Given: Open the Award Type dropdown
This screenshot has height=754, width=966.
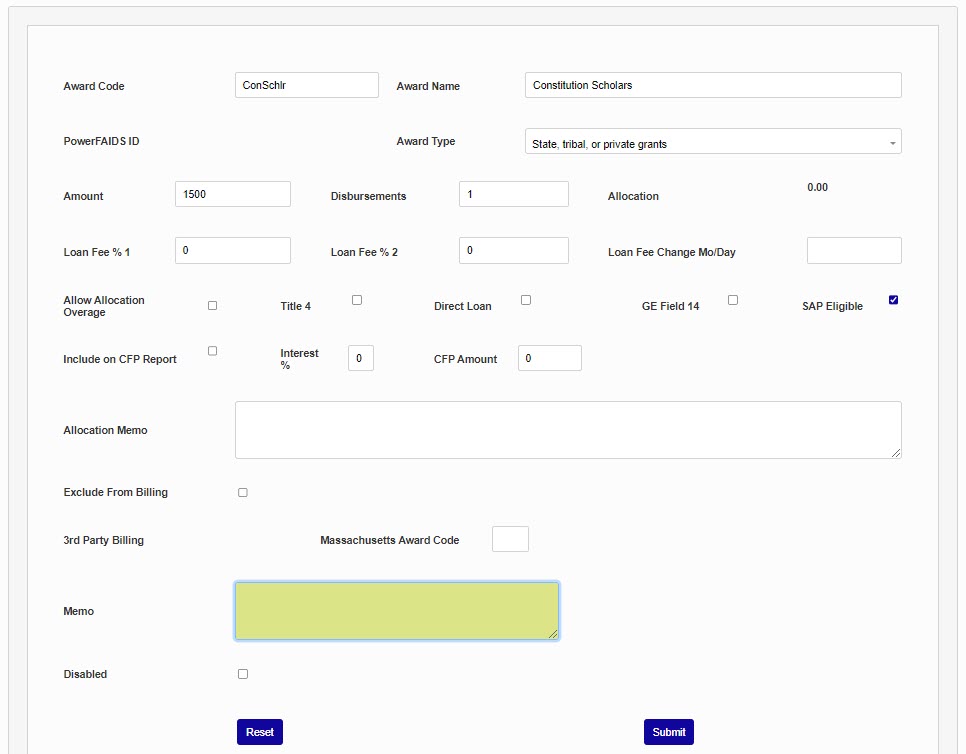Looking at the screenshot, I should click(712, 142).
